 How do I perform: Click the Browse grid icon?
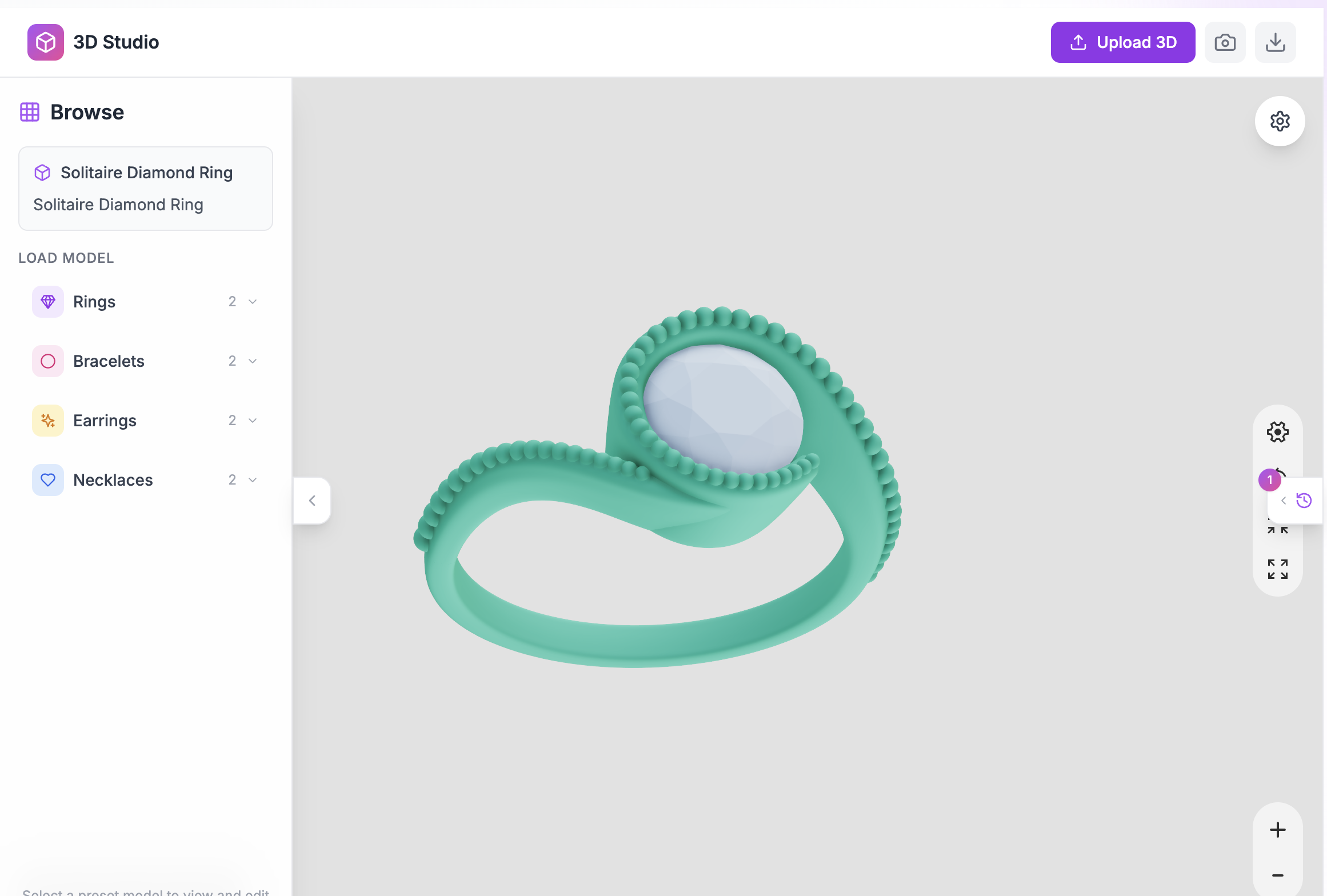point(30,112)
